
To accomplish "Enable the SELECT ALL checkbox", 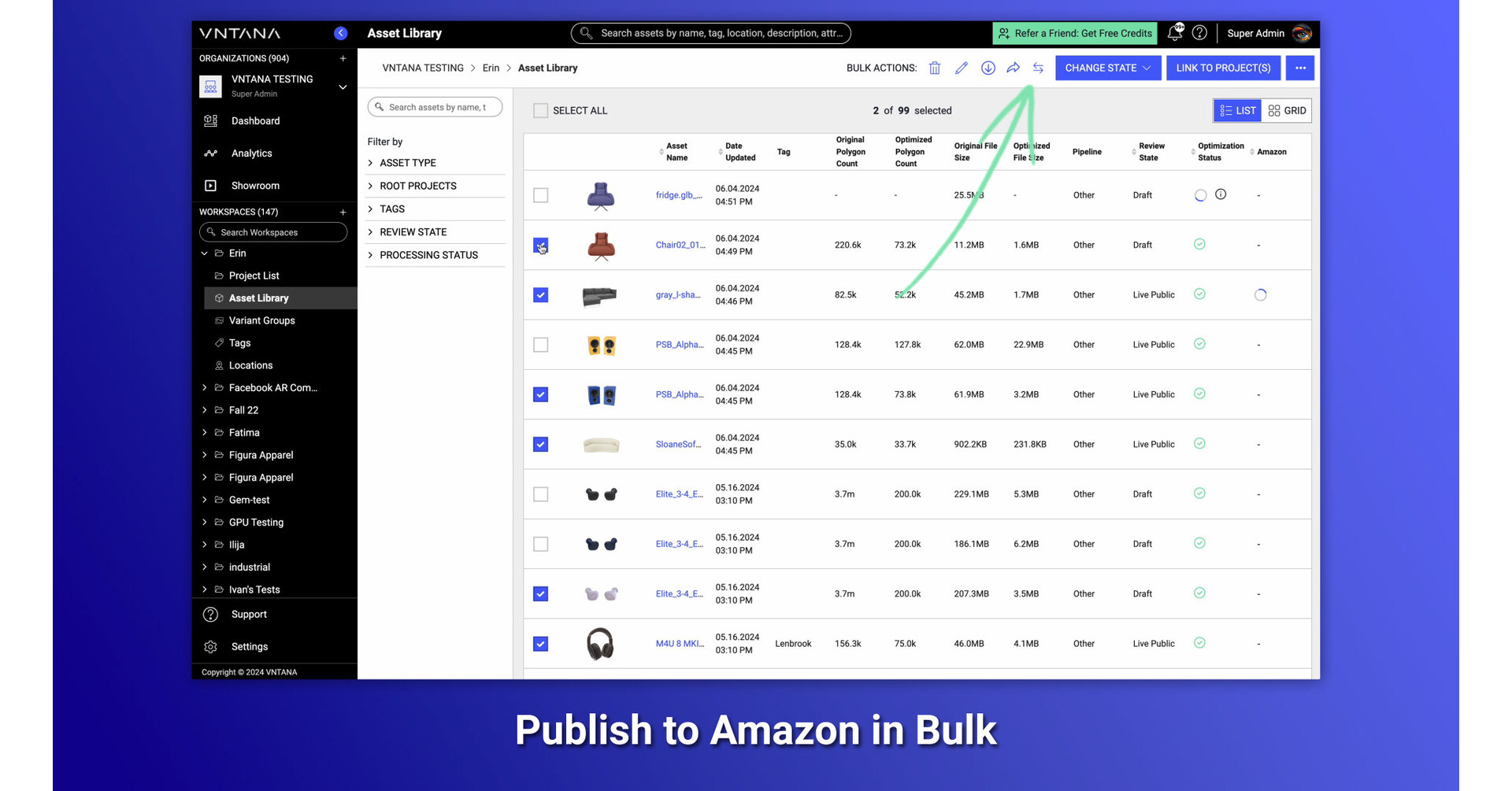I will tap(540, 110).
